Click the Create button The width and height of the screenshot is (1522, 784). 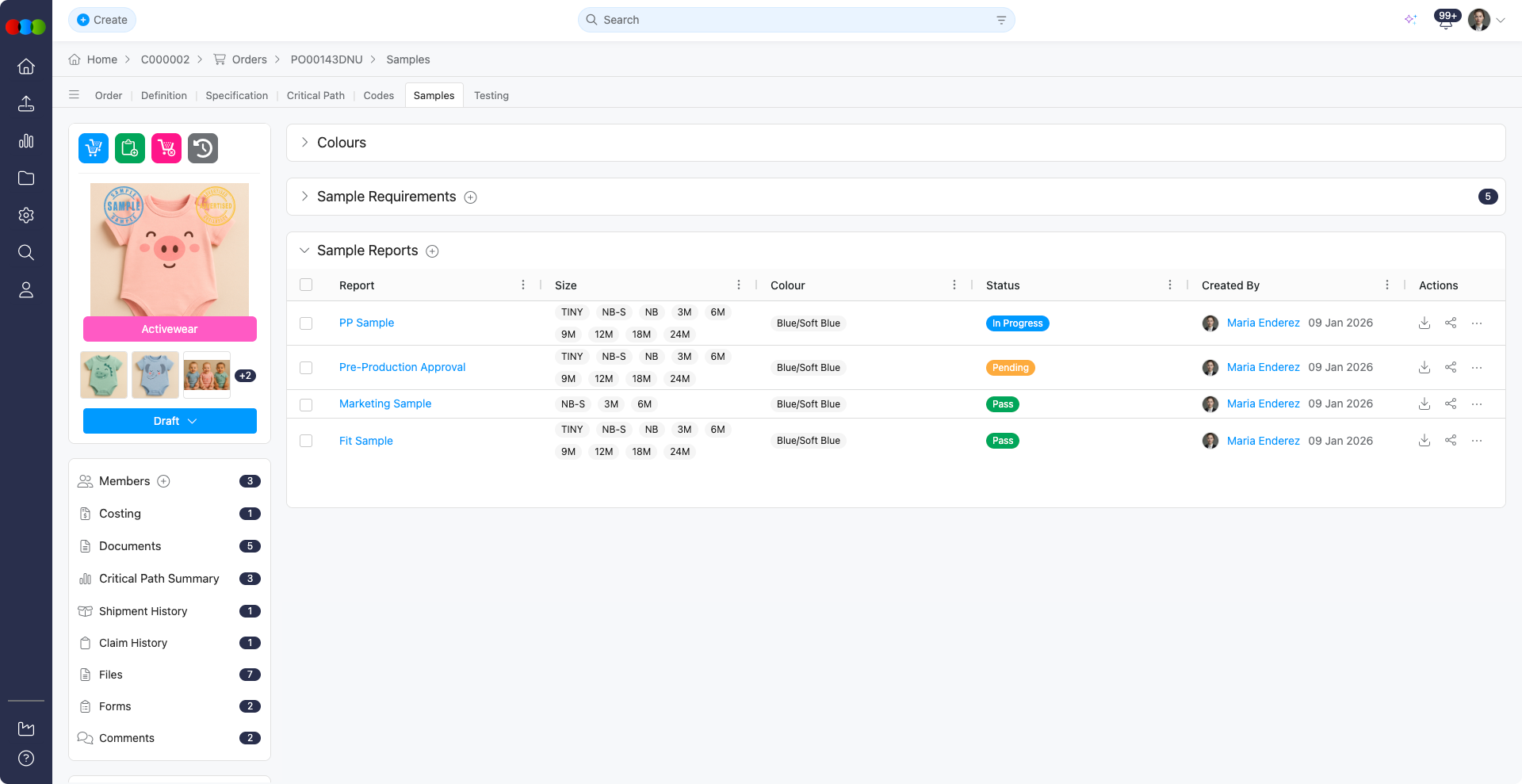[102, 19]
